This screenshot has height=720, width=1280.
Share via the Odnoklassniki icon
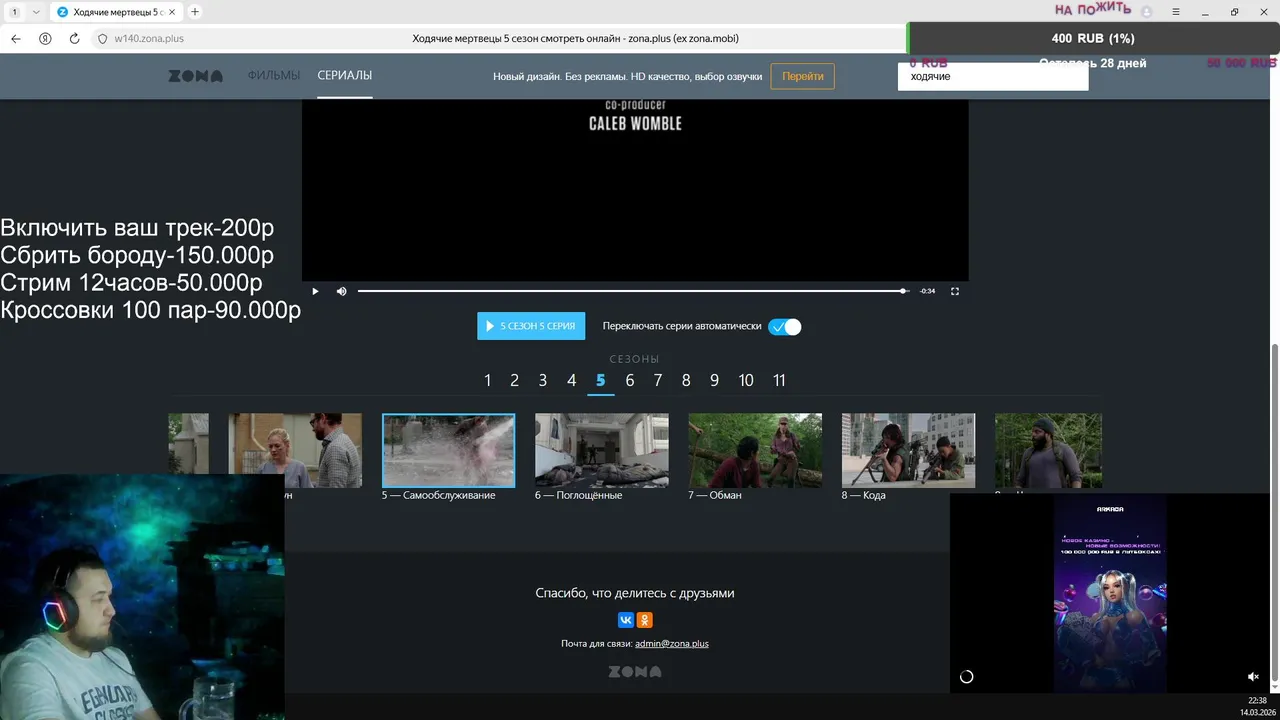pos(645,620)
